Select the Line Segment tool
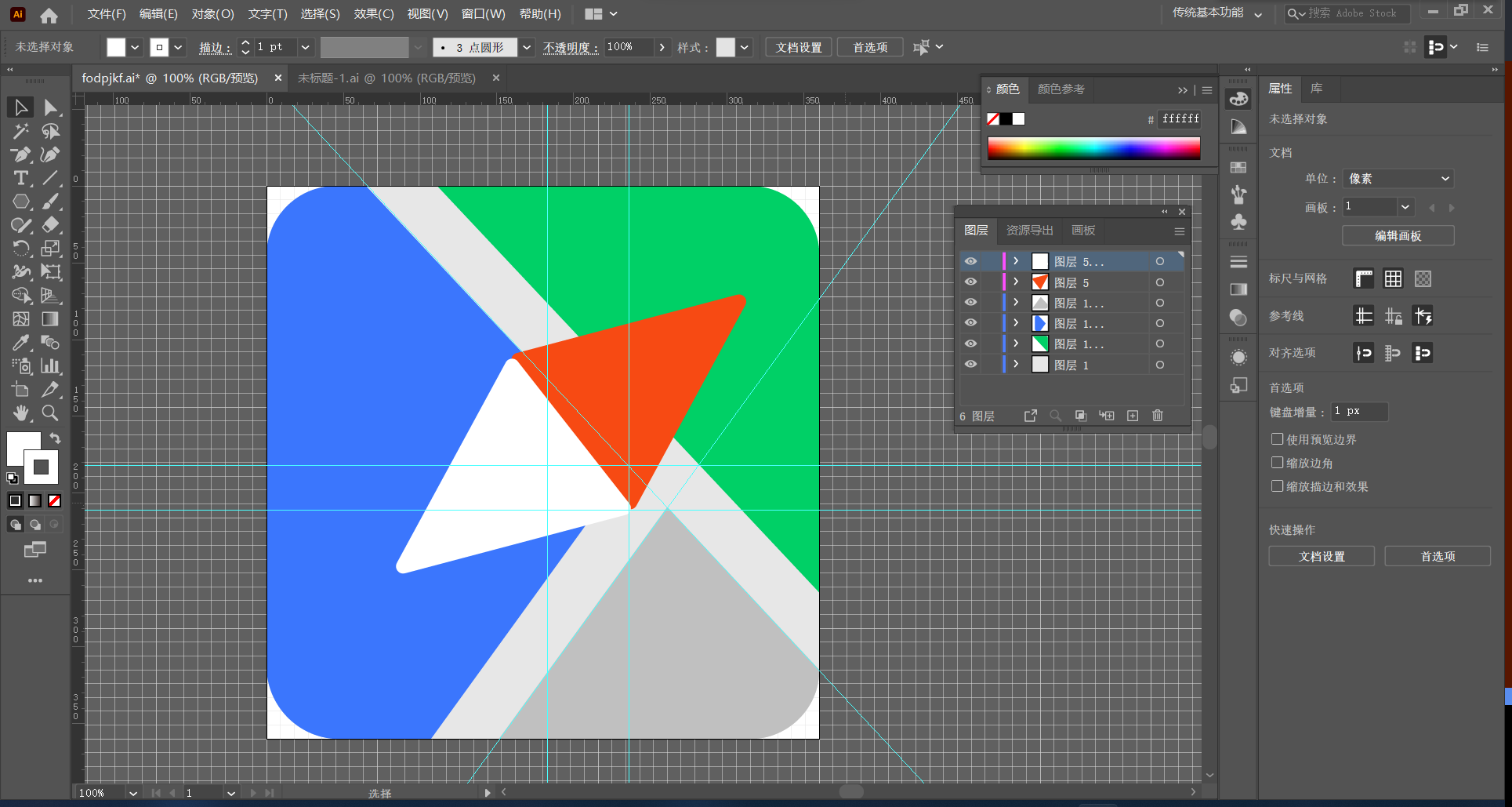The image size is (1512, 807). [x=51, y=178]
